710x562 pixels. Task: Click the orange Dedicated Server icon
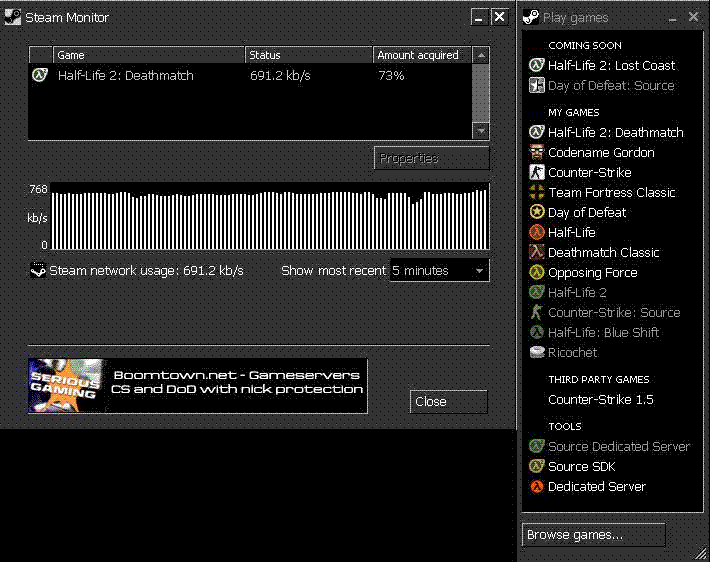(x=537, y=486)
